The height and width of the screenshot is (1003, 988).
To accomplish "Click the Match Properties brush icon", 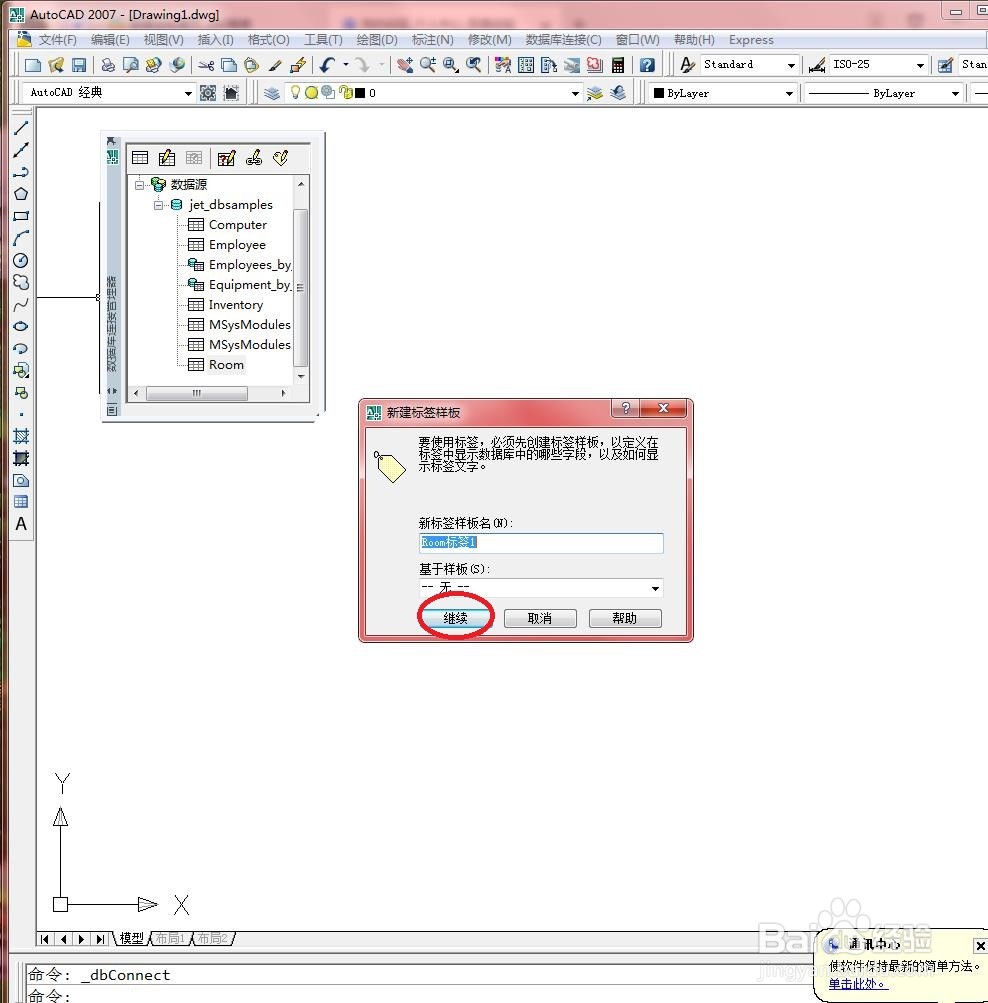I will pos(275,65).
